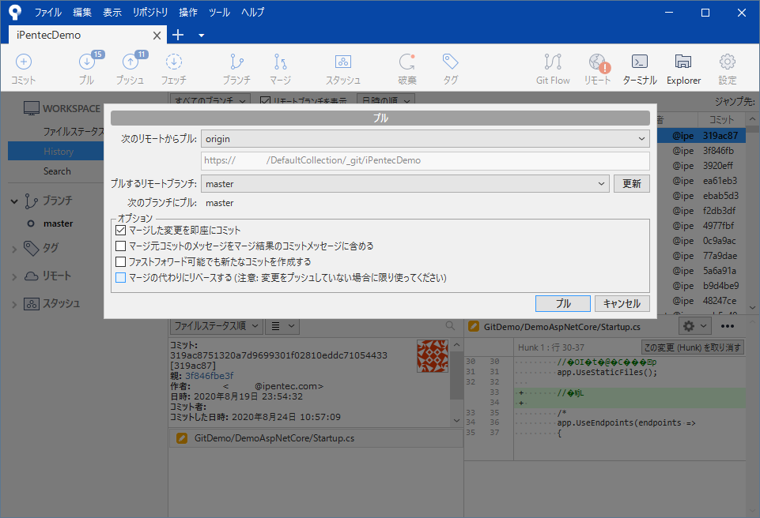The width and height of the screenshot is (760, 518).
Task: Select commit row 48247ce
Action: click(701, 301)
